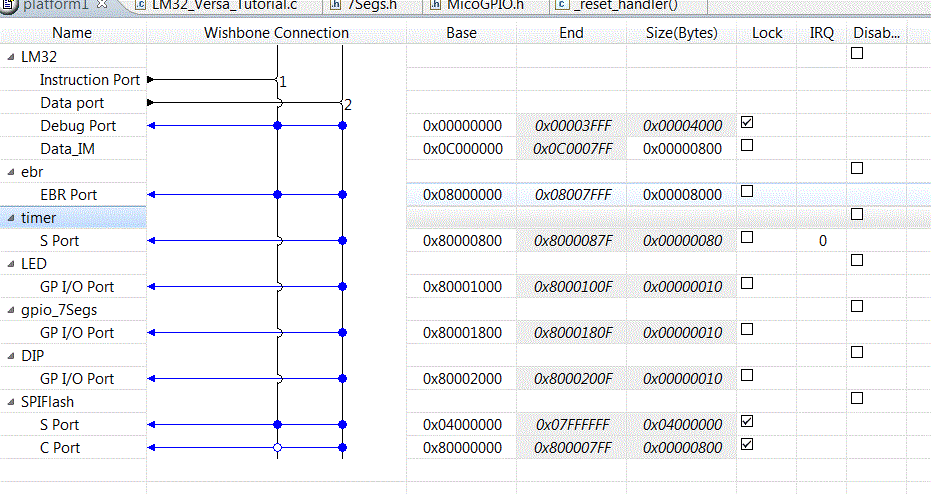Collapse the LM32 component tree

(x=11, y=57)
